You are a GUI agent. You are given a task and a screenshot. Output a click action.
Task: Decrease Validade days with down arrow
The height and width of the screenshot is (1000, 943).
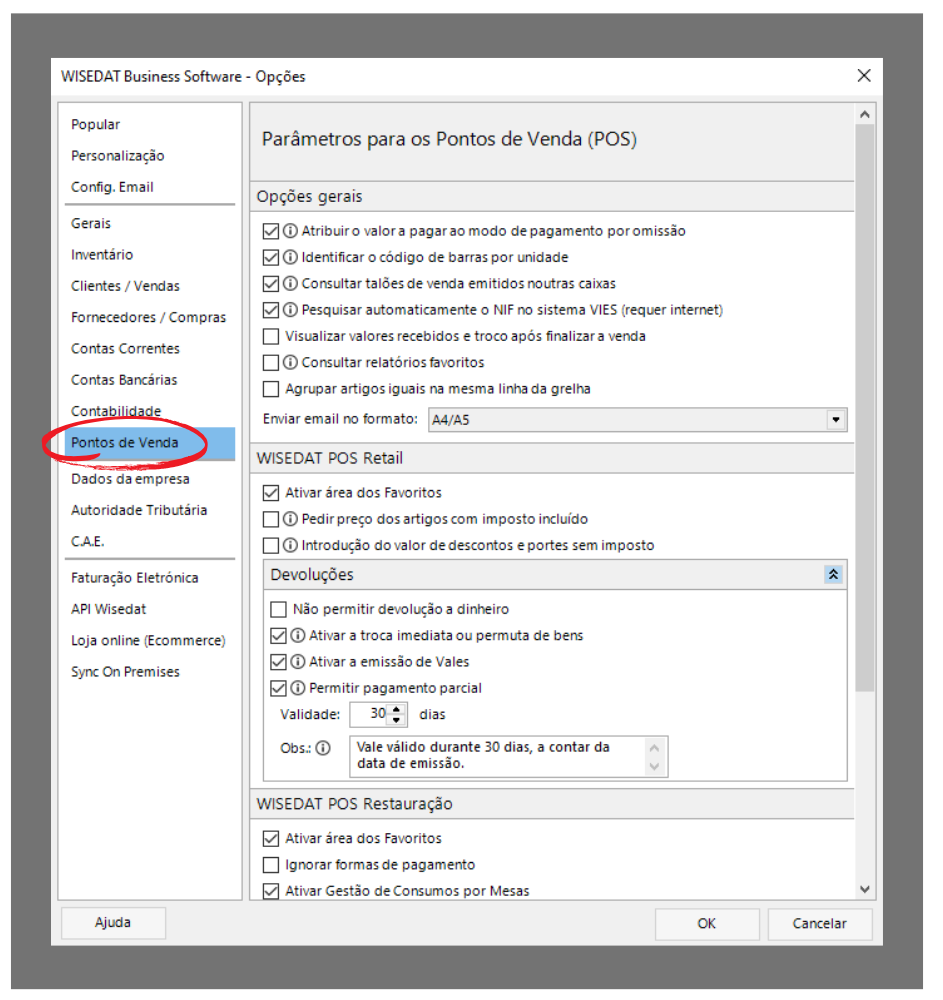pyautogui.click(x=397, y=719)
